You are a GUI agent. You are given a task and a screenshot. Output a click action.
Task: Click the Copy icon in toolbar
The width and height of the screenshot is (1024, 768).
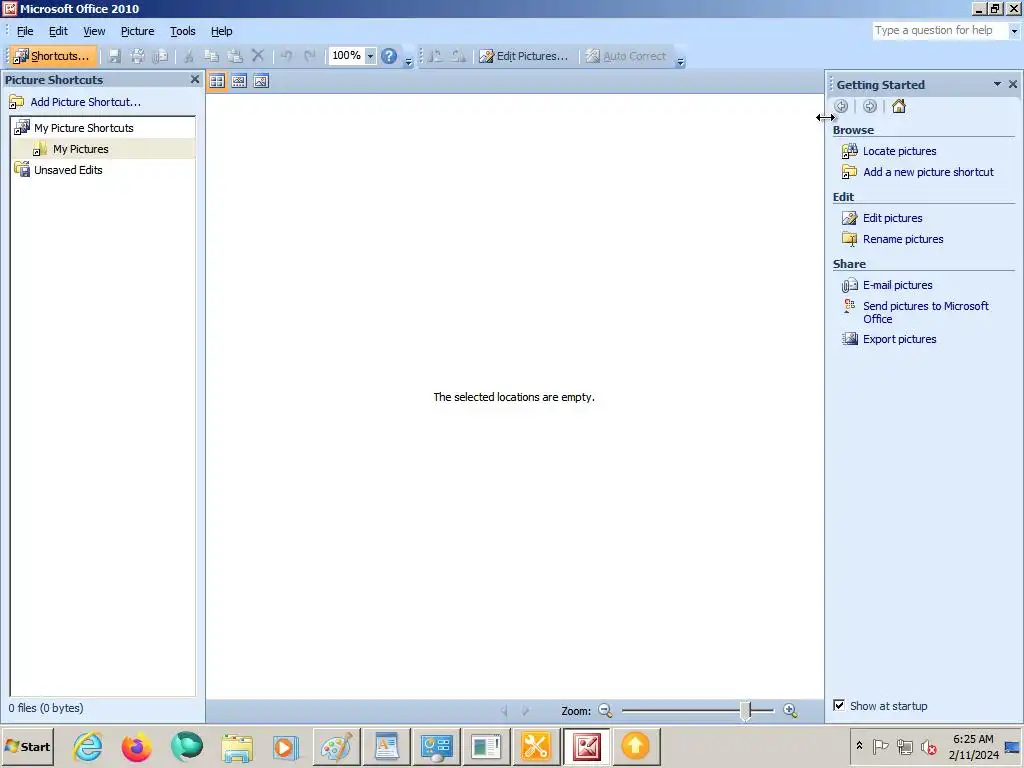coord(211,56)
